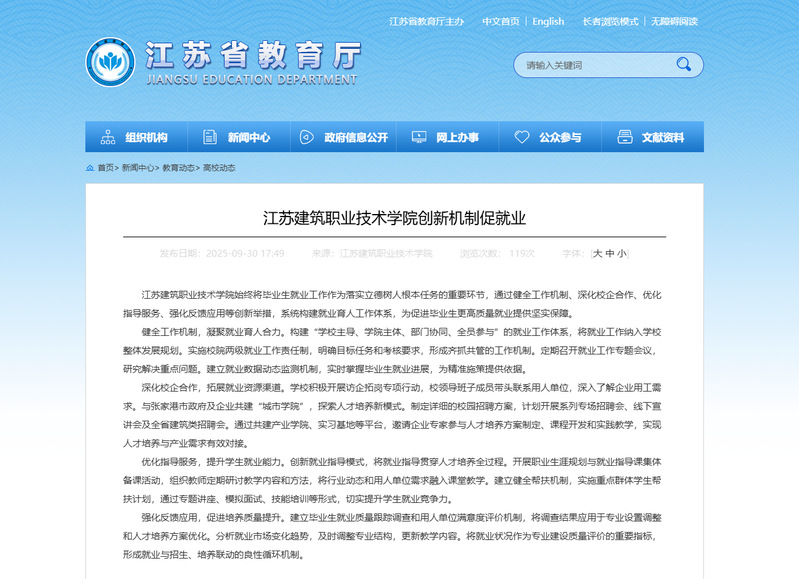
Task: Click the keyword search input field
Action: pos(590,65)
